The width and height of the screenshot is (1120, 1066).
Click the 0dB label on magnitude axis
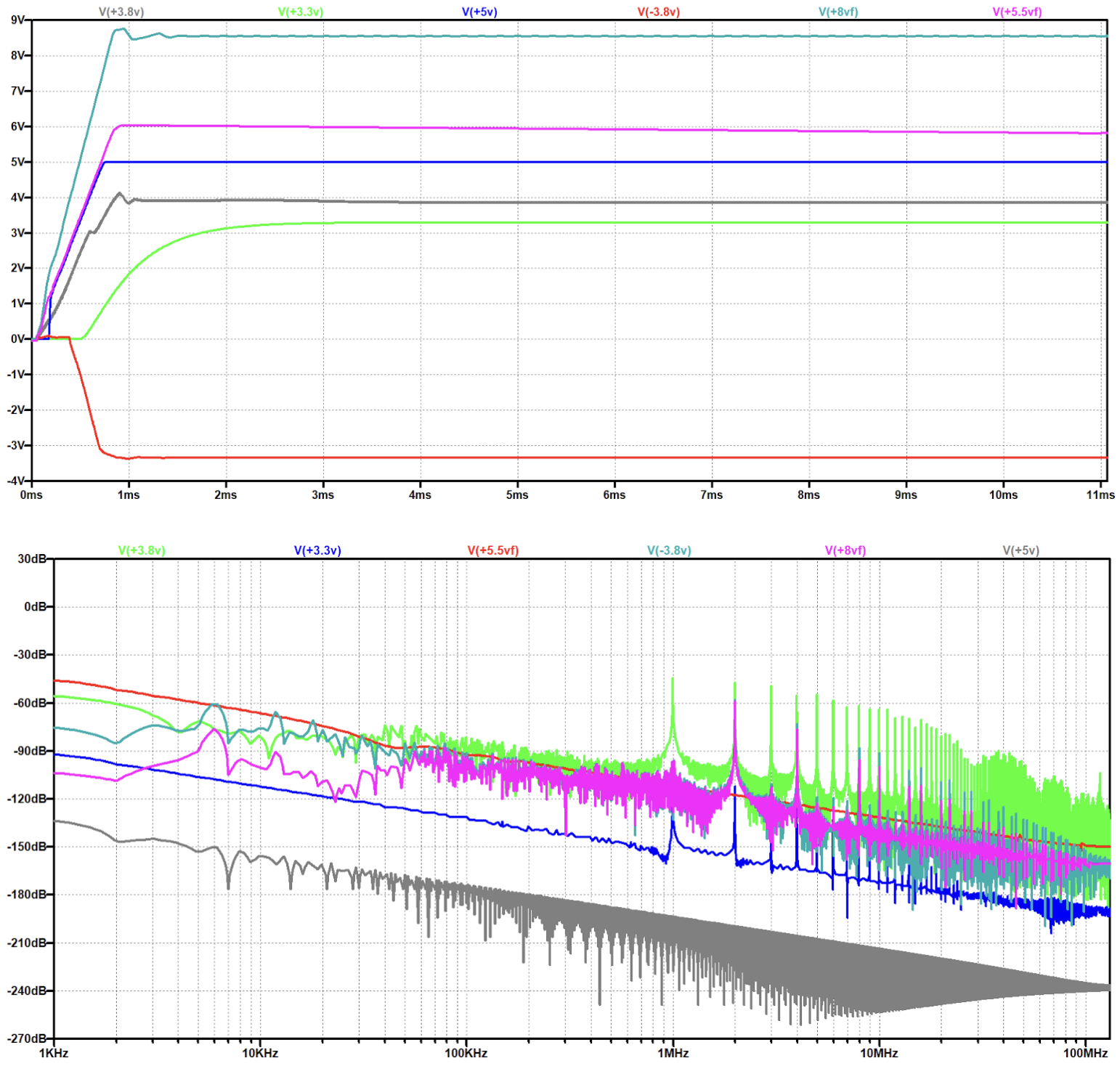click(36, 606)
